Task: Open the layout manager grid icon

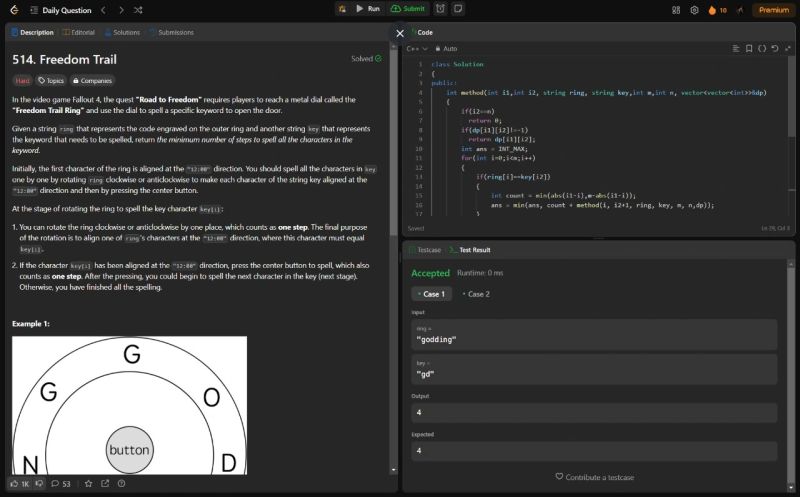Action: (x=676, y=10)
